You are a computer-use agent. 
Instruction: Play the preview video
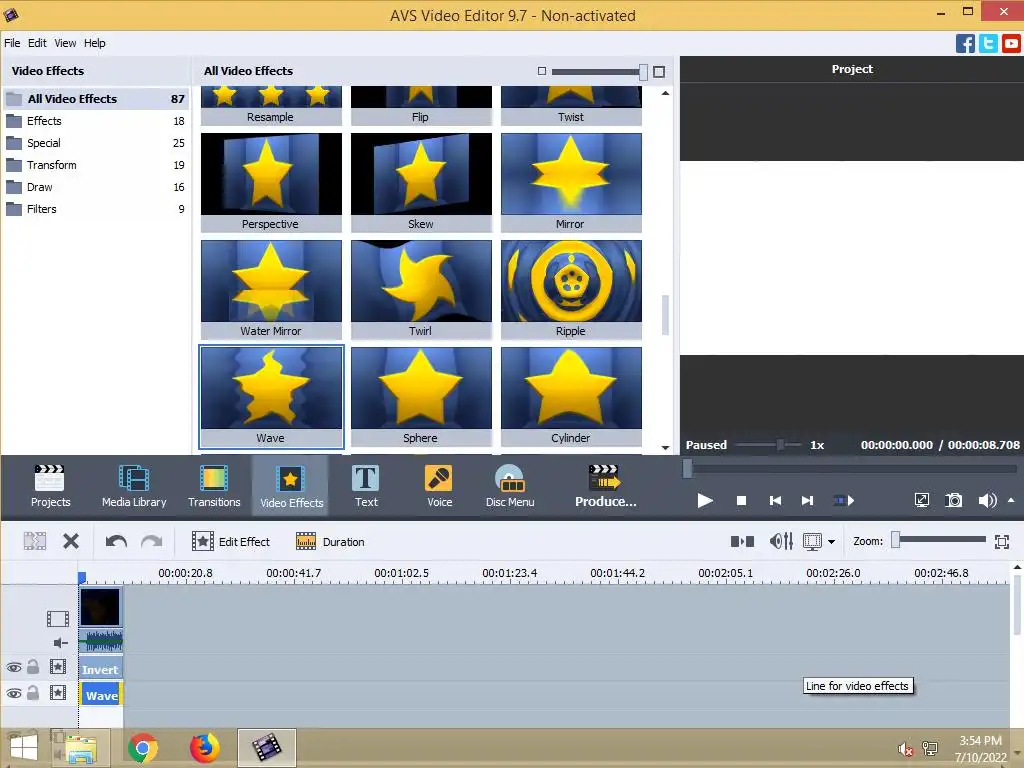(705, 501)
